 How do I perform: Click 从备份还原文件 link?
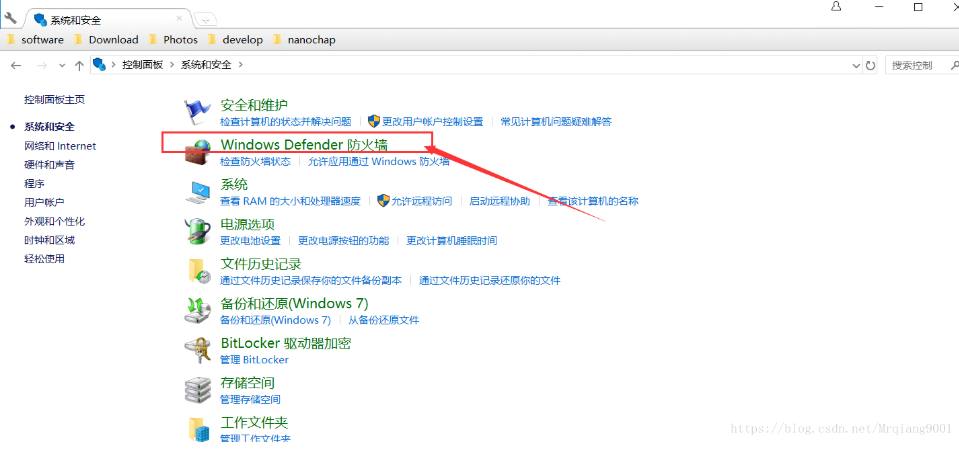click(383, 320)
